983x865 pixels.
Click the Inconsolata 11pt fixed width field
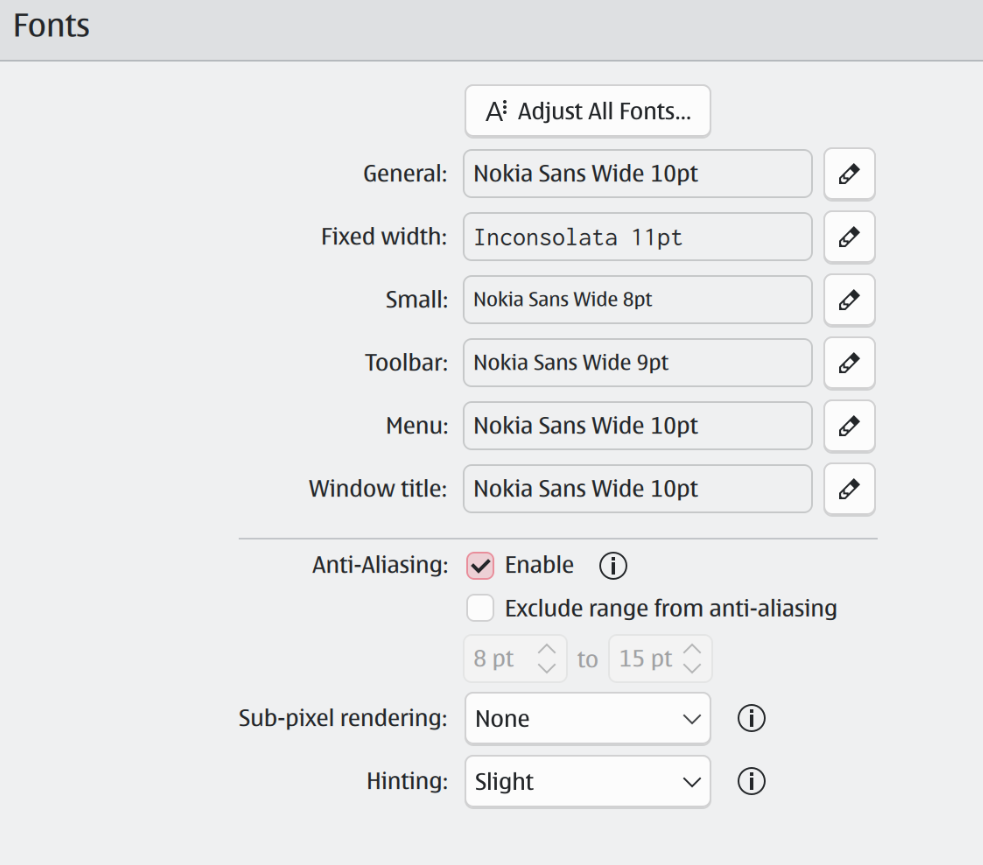click(638, 237)
